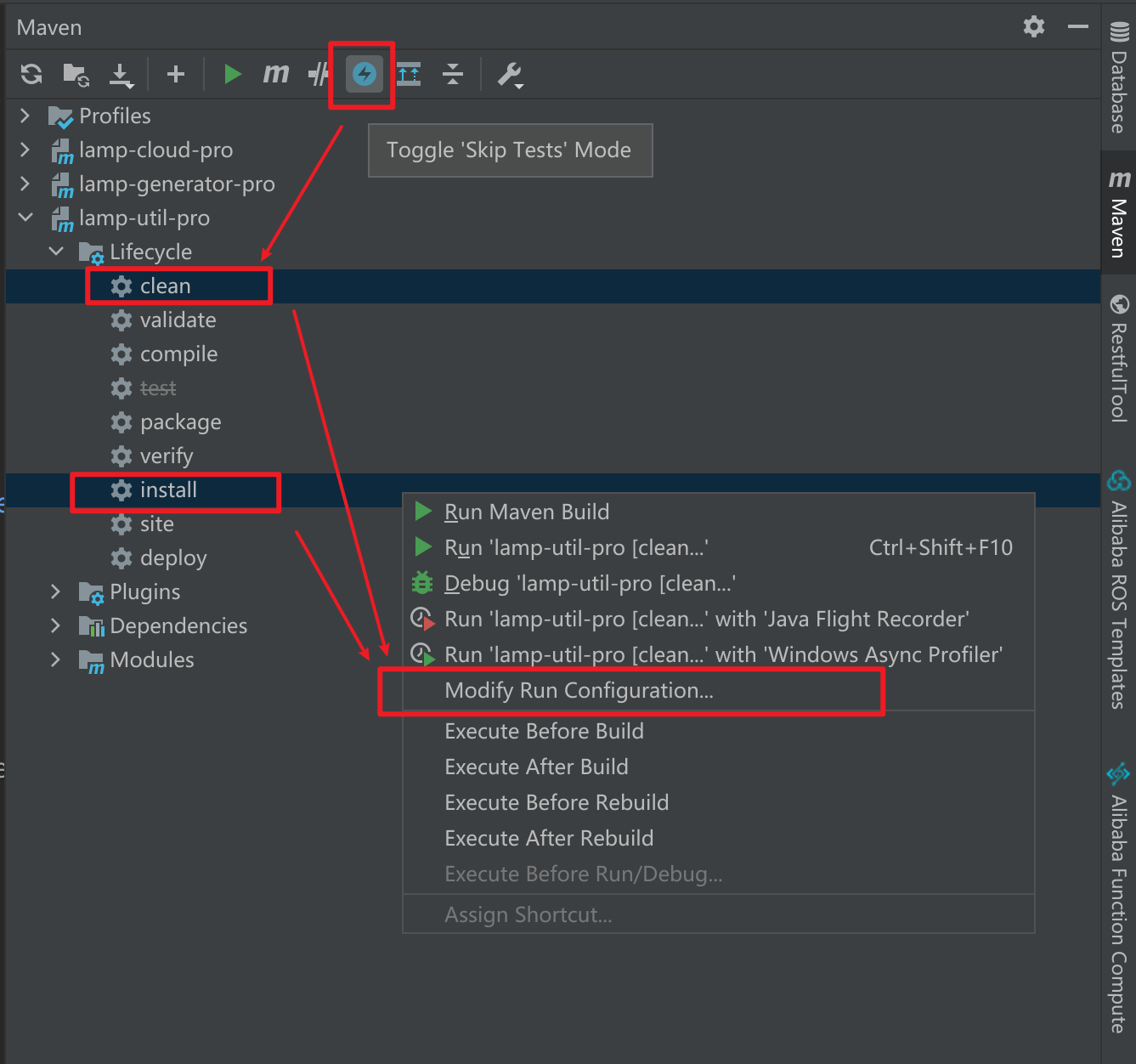Select the package lifecycle goal

180,422
